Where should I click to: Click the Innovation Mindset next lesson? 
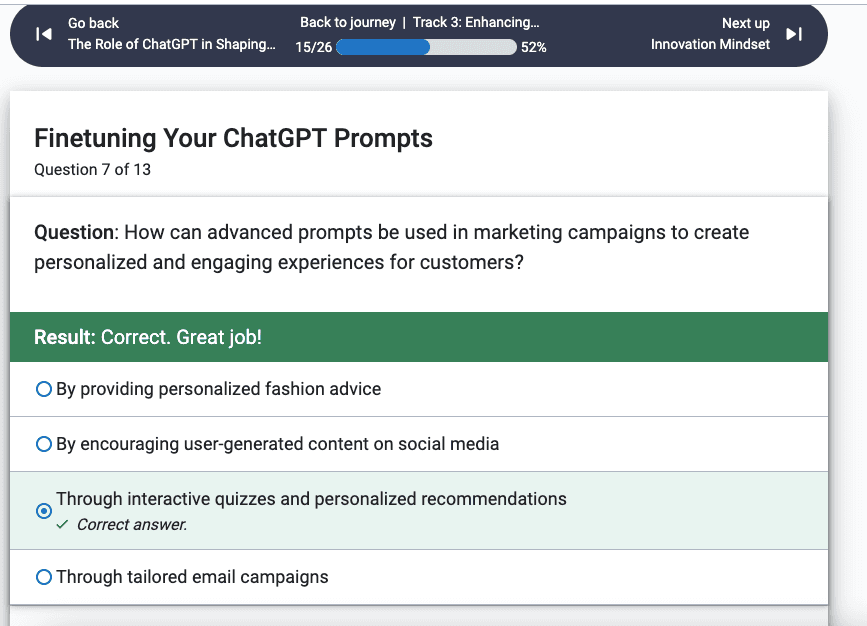(x=710, y=44)
